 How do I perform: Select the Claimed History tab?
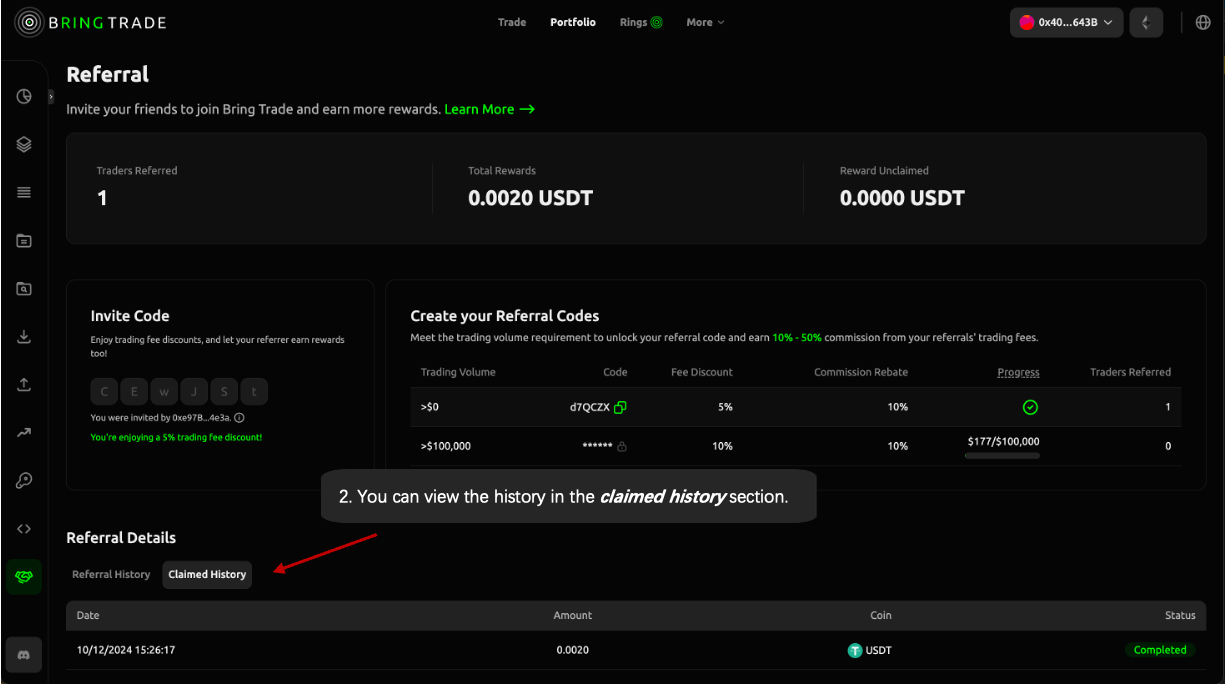(207, 574)
